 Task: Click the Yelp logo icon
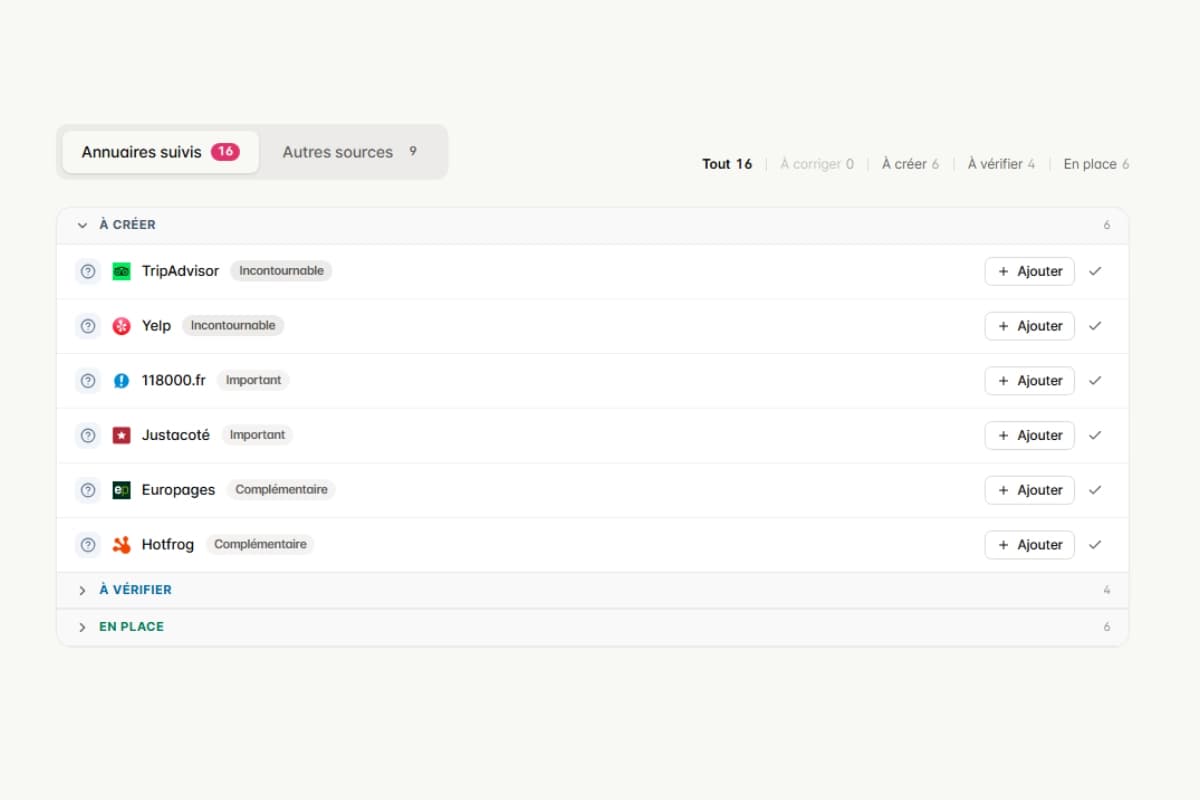(x=121, y=326)
